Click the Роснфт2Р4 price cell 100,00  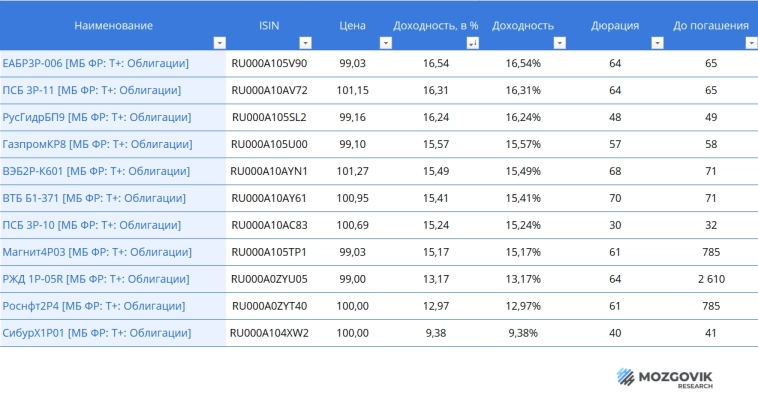[352, 306]
